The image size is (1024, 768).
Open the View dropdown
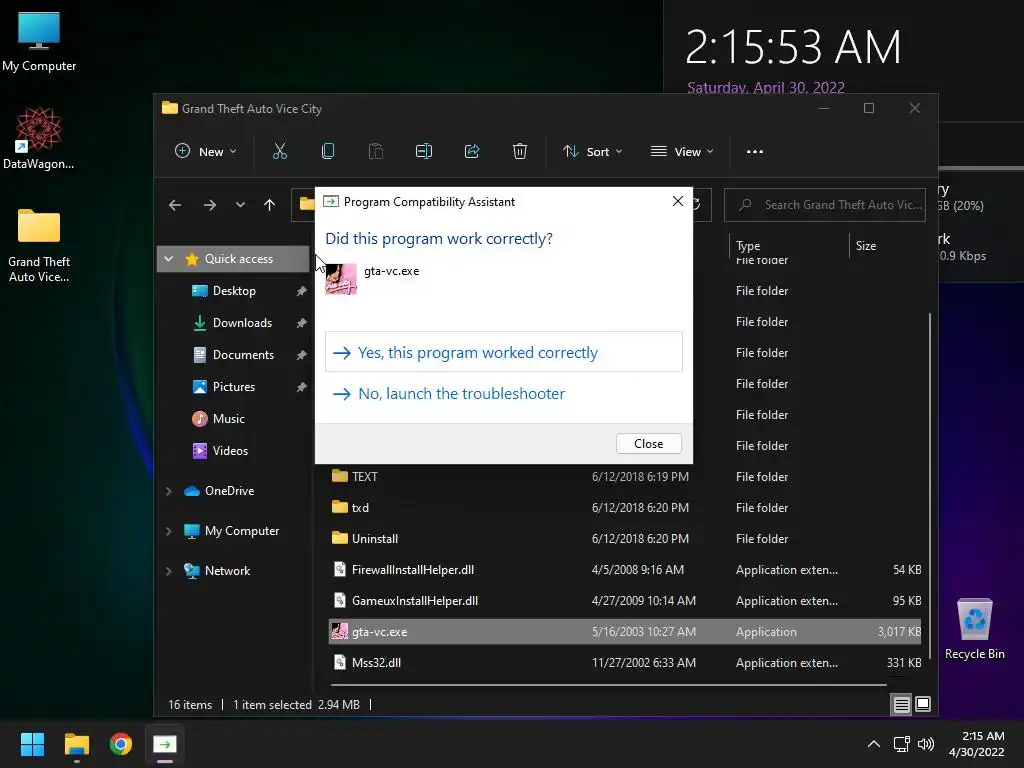682,152
